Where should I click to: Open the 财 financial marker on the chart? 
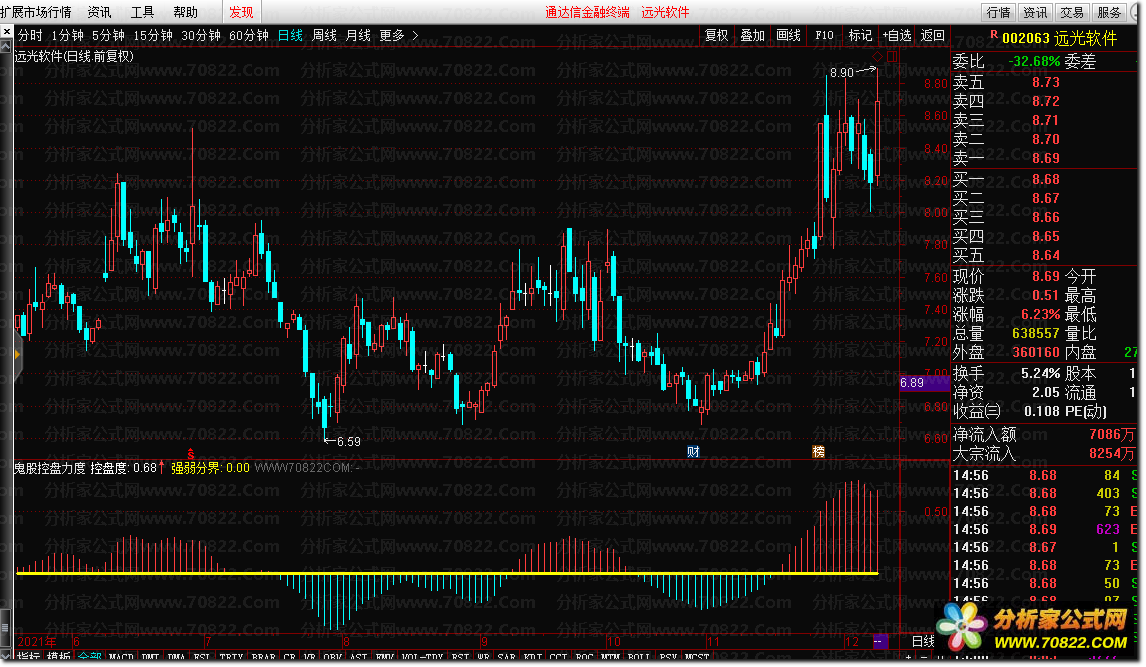693,451
